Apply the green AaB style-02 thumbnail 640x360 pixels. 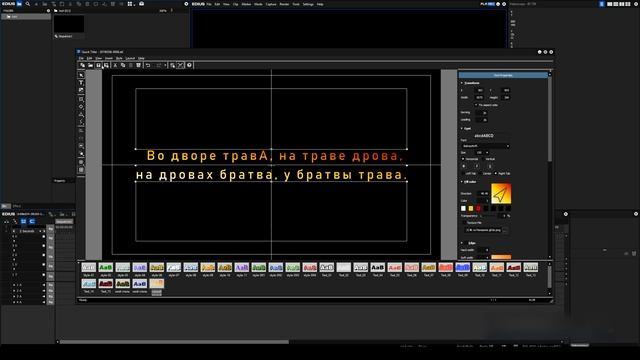point(106,267)
